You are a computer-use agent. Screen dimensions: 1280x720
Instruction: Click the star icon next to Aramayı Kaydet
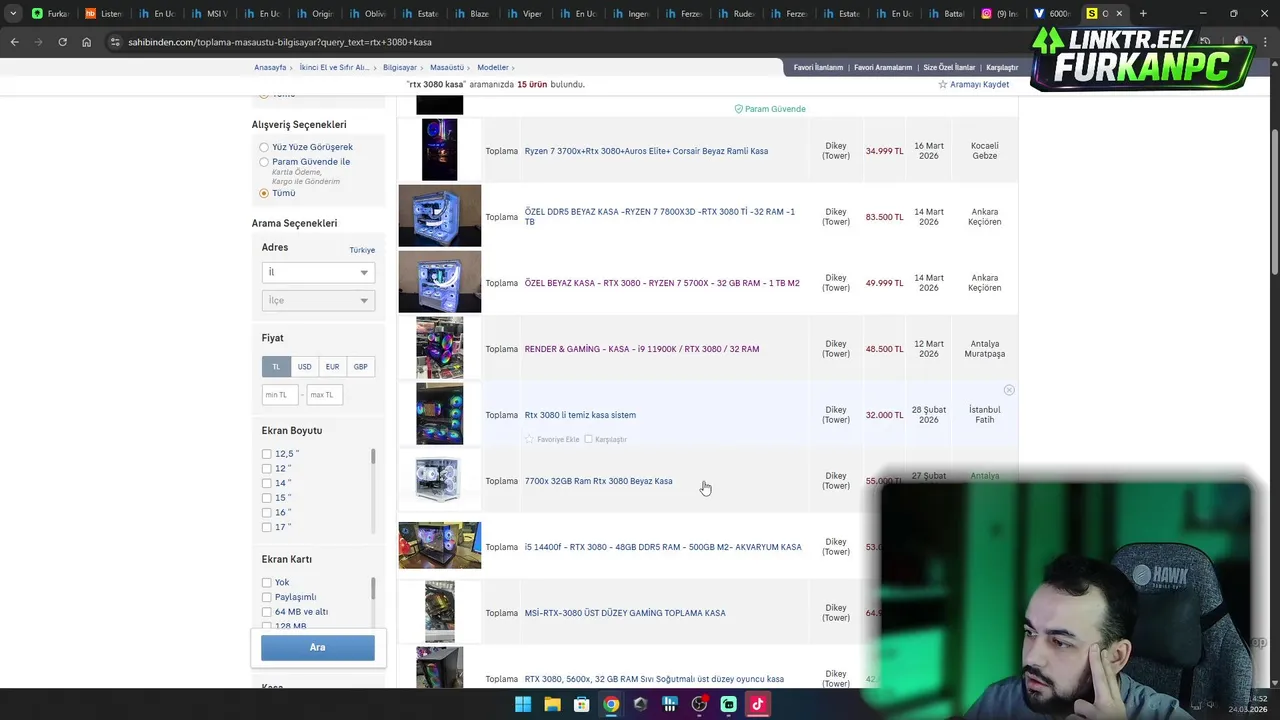pos(942,85)
